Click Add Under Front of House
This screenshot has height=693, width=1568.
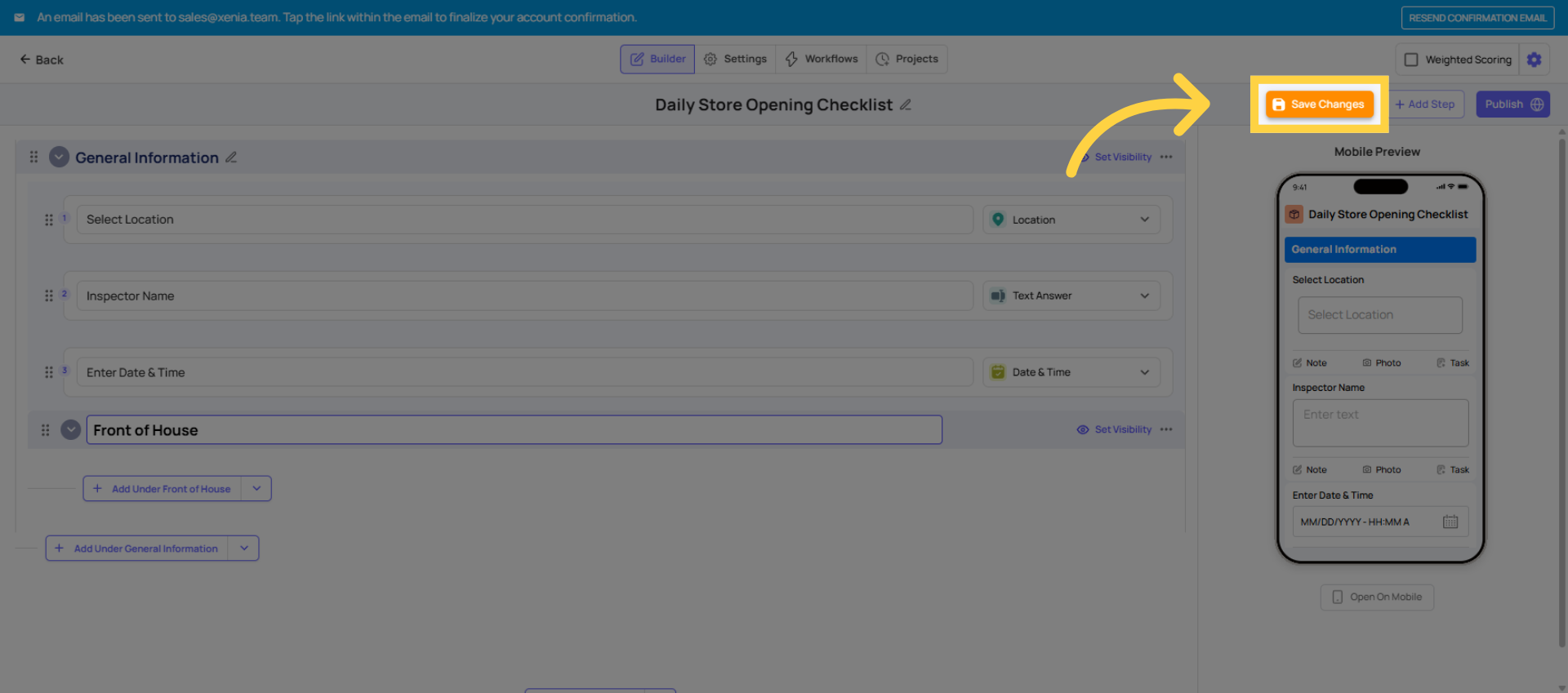click(163, 489)
